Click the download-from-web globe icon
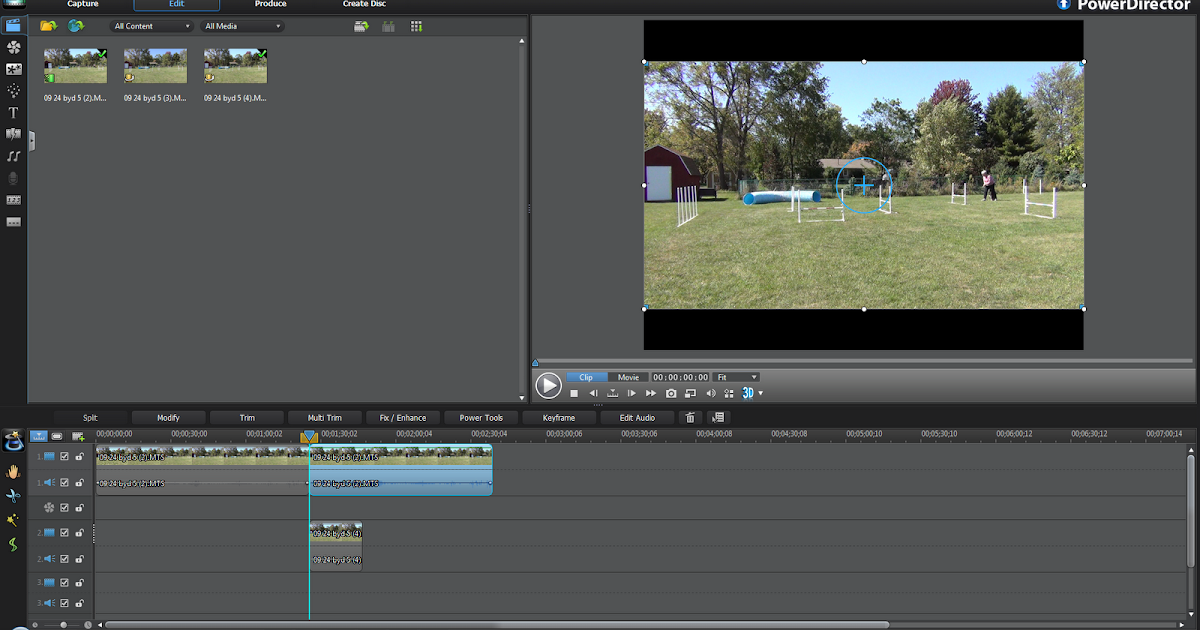The height and width of the screenshot is (630, 1200). click(75, 26)
